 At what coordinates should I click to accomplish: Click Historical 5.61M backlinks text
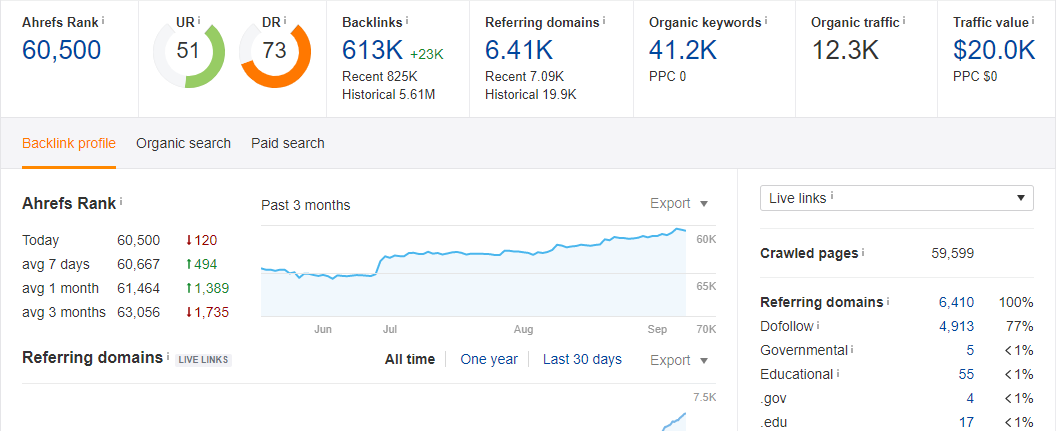click(x=389, y=94)
